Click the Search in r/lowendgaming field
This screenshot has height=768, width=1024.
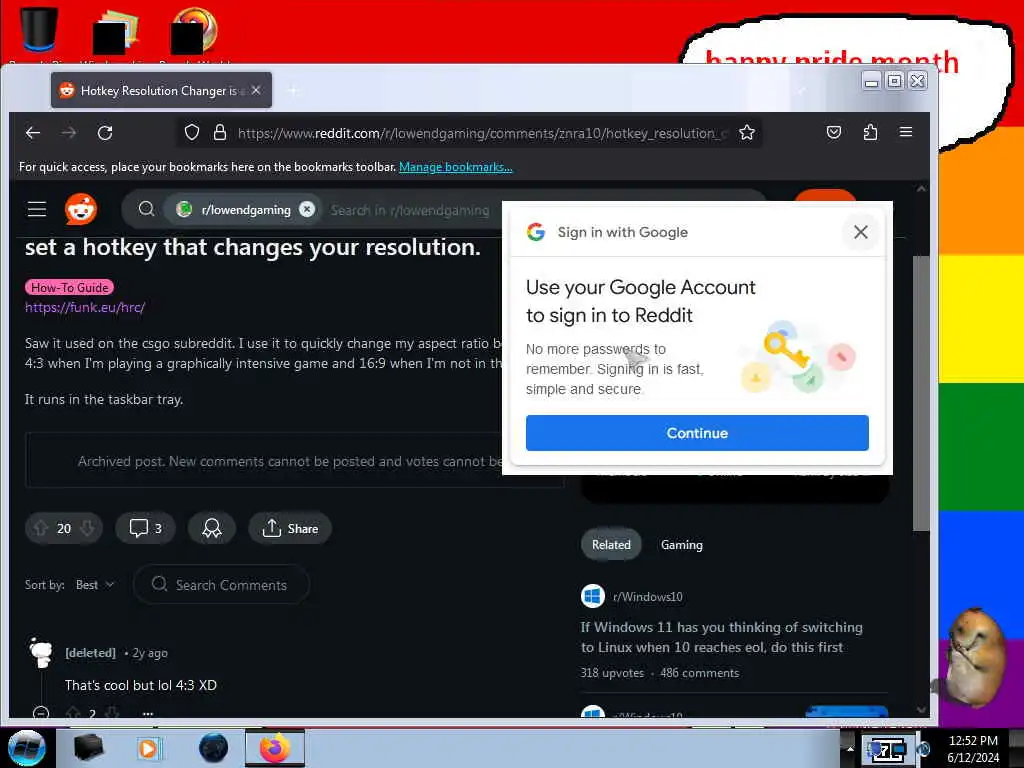[410, 210]
